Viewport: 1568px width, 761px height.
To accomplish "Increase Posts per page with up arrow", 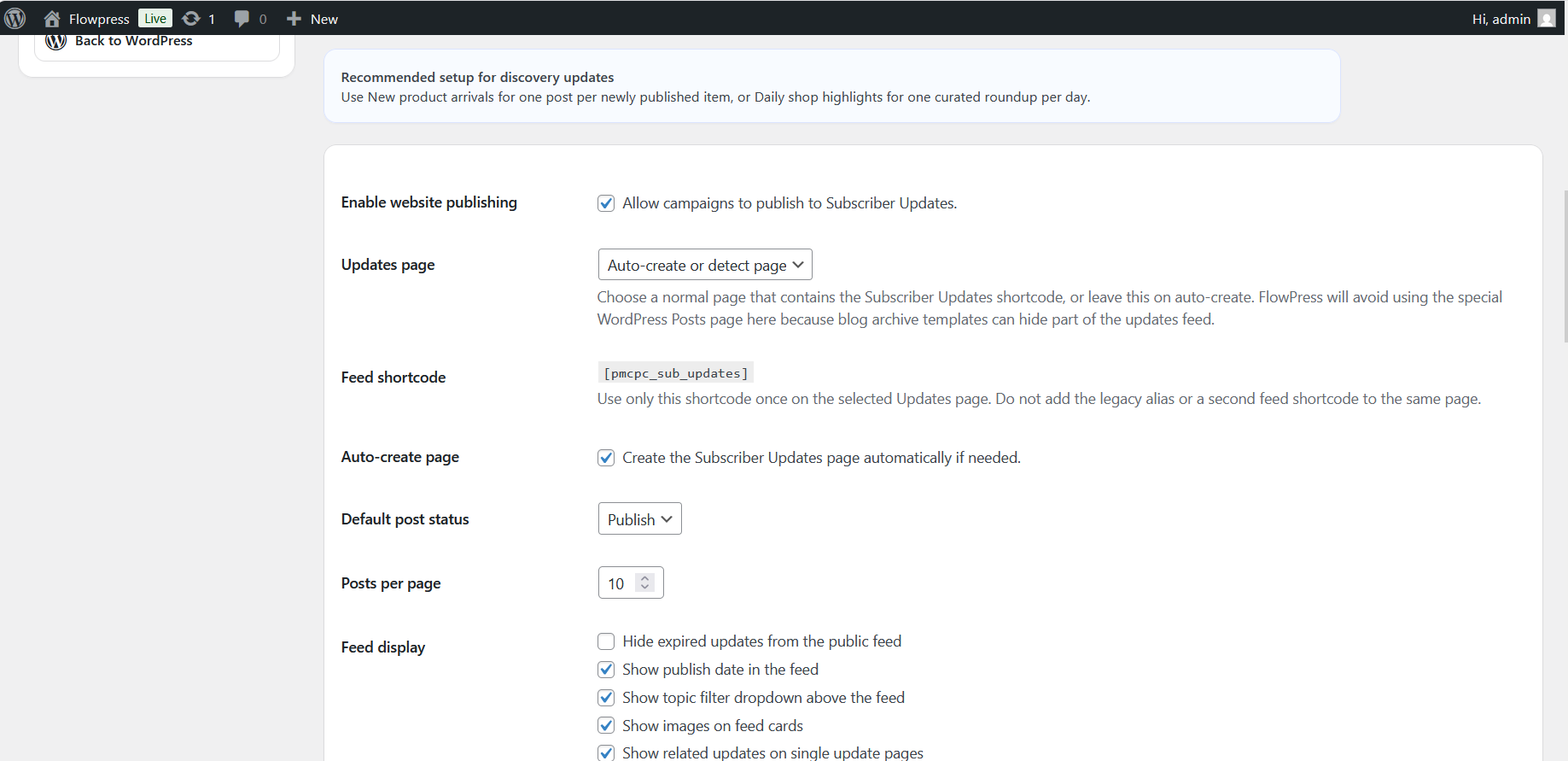I will point(645,577).
